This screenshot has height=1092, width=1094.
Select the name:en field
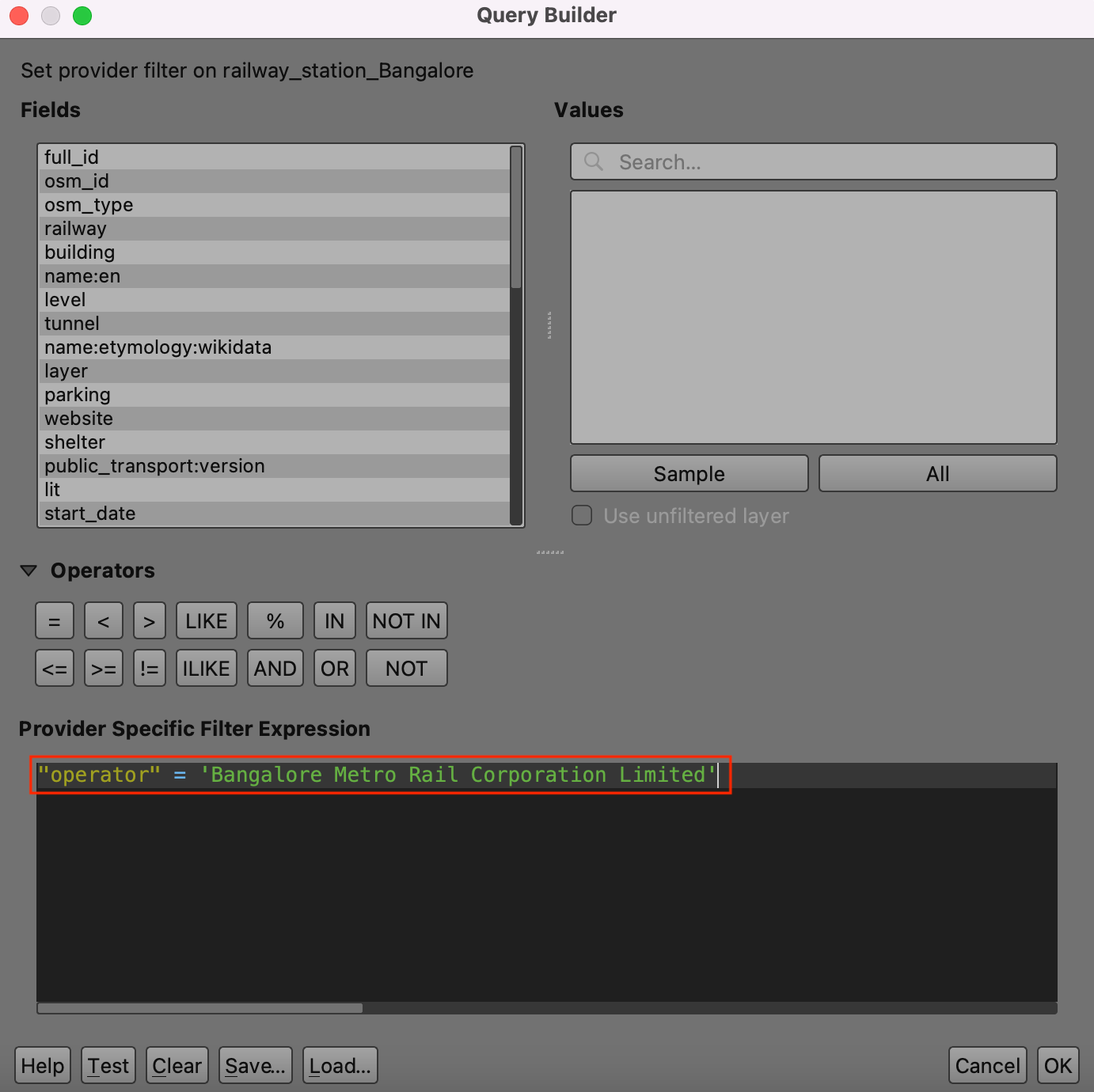[274, 276]
